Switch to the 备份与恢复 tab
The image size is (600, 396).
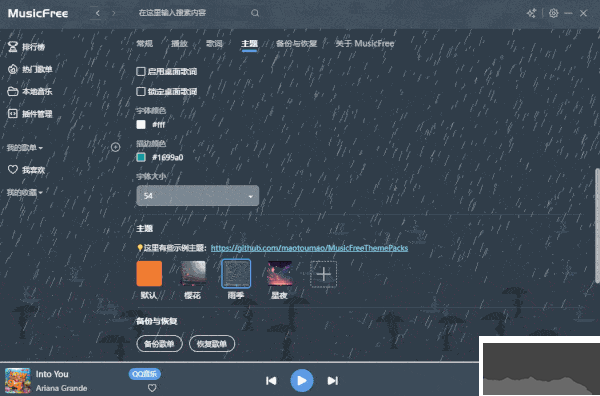[x=297, y=44]
